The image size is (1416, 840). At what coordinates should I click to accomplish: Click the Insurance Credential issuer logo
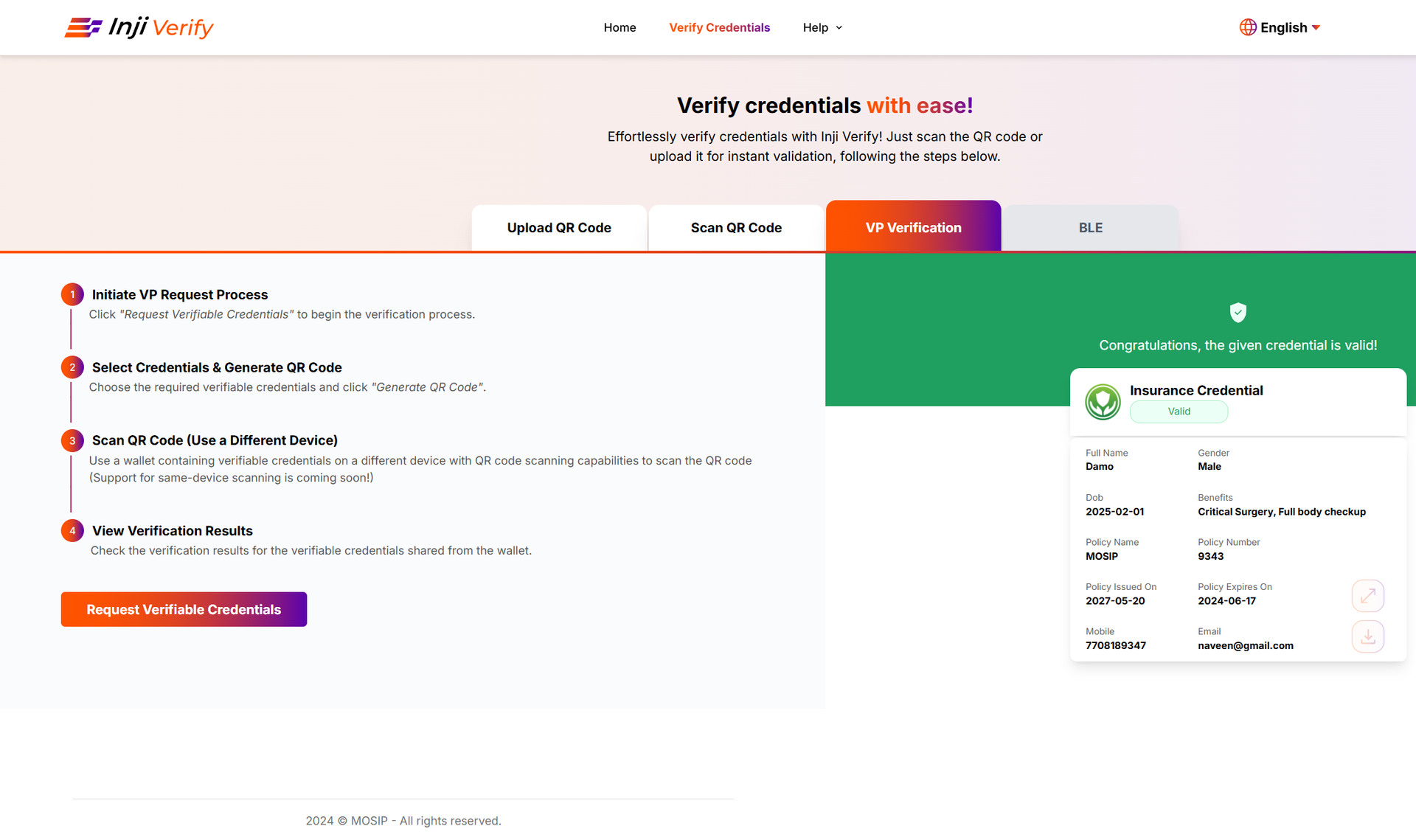pos(1103,402)
